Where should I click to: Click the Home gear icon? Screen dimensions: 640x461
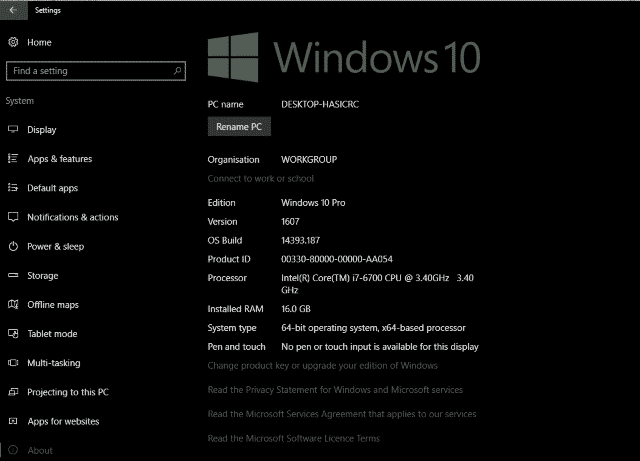pos(13,42)
